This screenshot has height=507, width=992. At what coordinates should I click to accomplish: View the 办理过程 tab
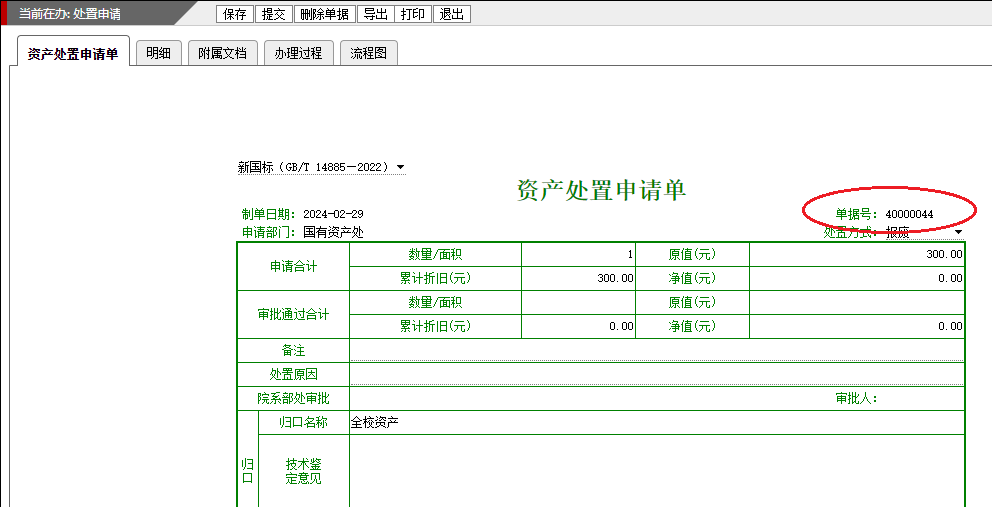[x=298, y=53]
